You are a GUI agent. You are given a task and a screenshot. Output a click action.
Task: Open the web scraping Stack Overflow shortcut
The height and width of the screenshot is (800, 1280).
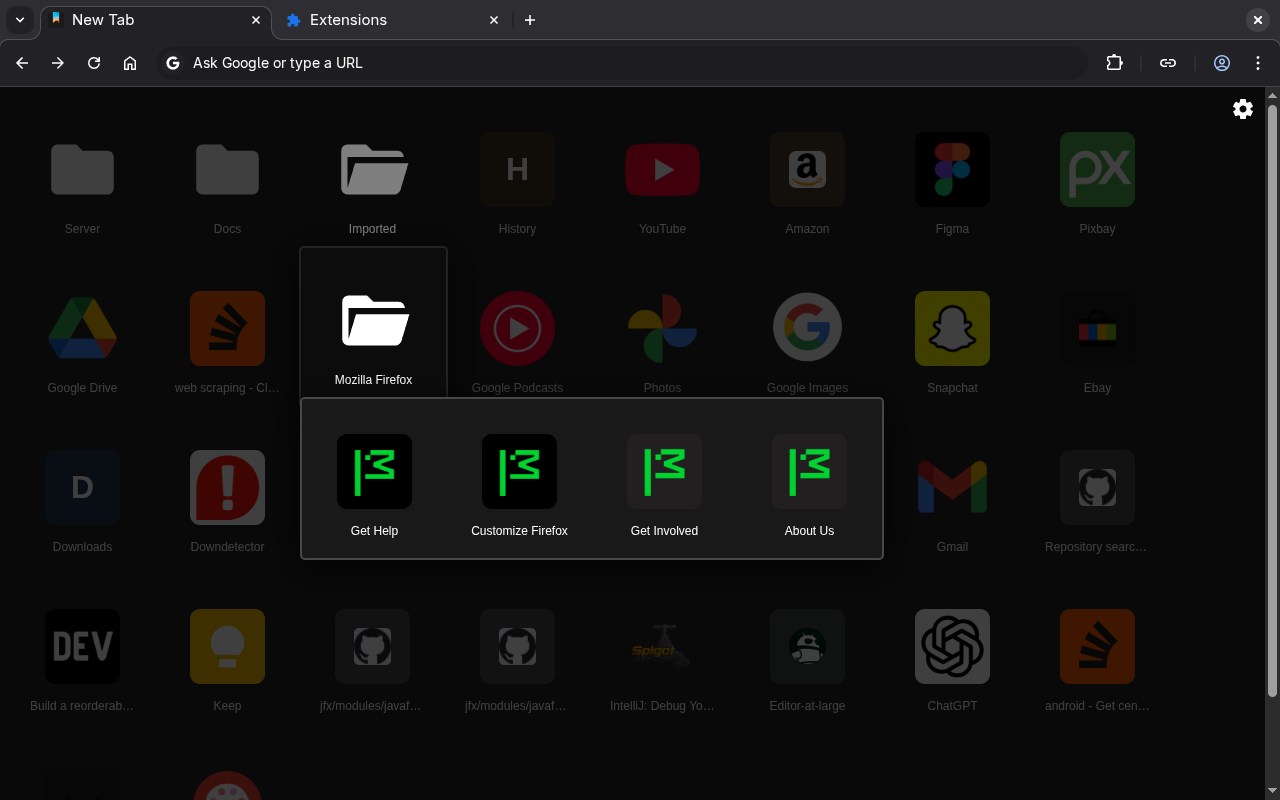coord(227,342)
